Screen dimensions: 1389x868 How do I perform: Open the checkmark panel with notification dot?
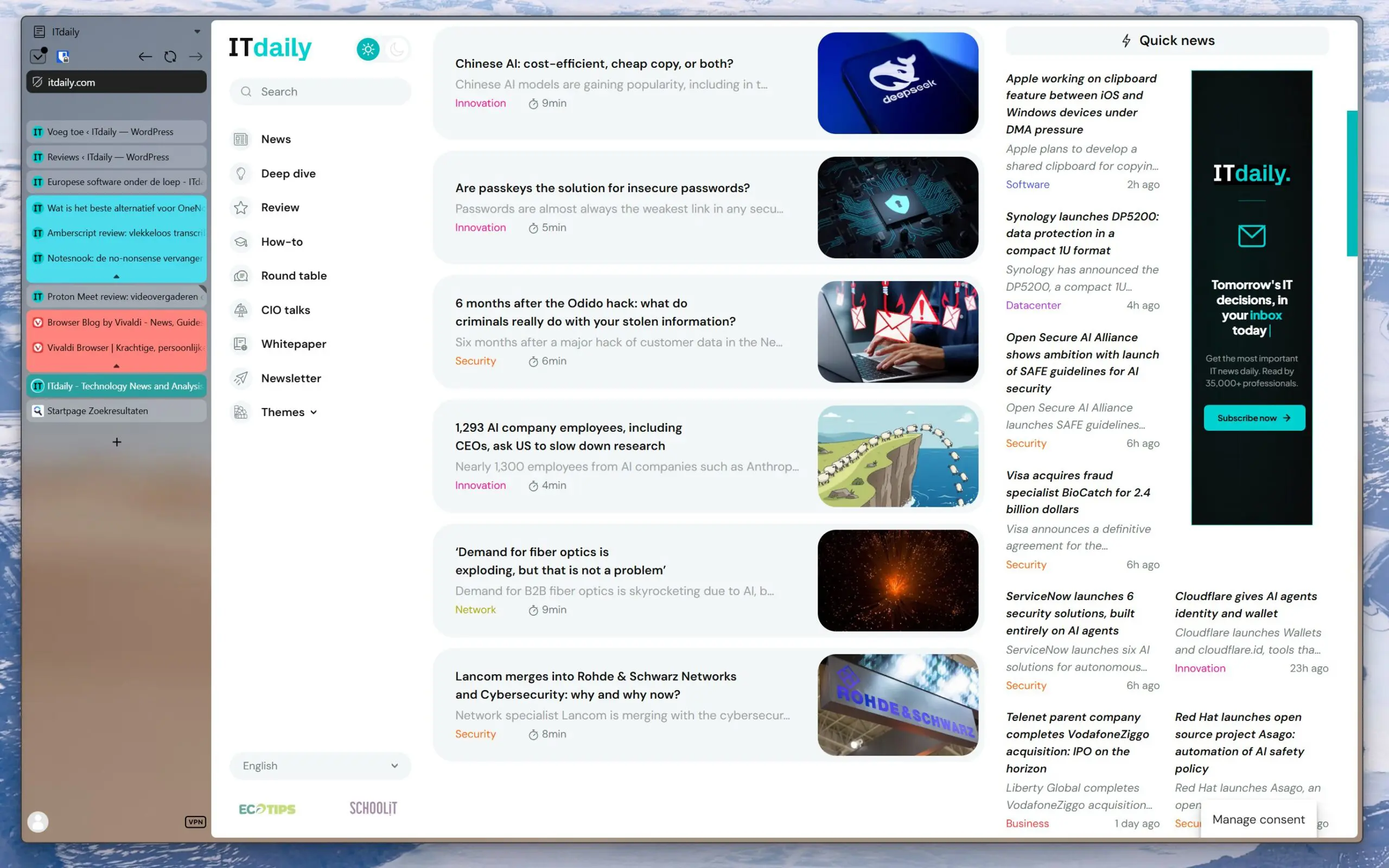38,56
